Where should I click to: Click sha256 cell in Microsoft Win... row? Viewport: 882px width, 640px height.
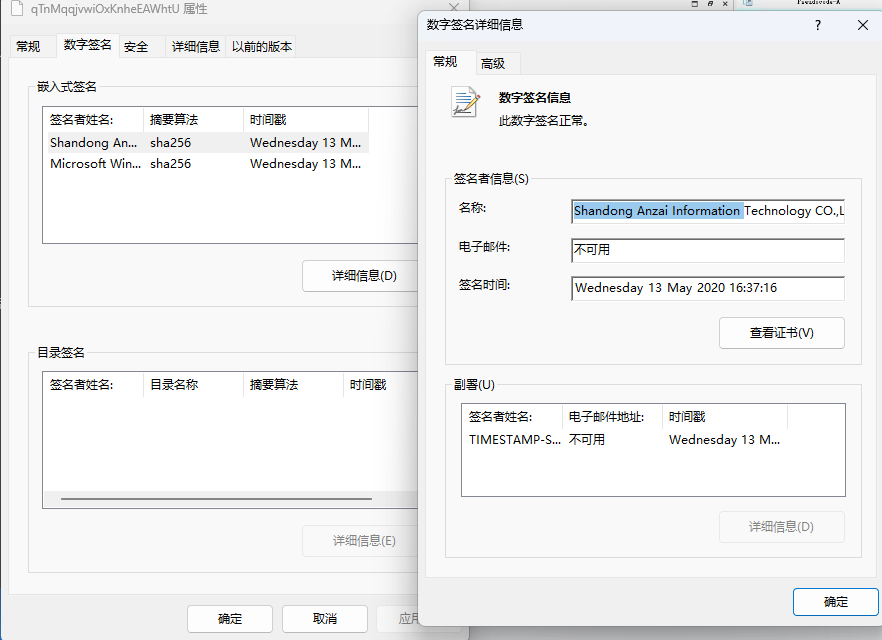pos(170,164)
